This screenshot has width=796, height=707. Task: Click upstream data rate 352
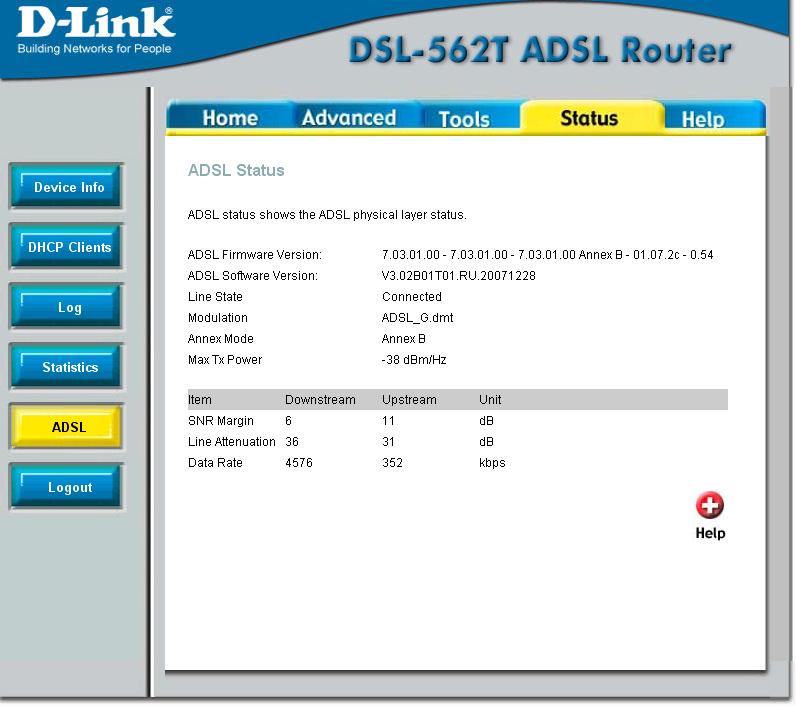[x=392, y=463]
